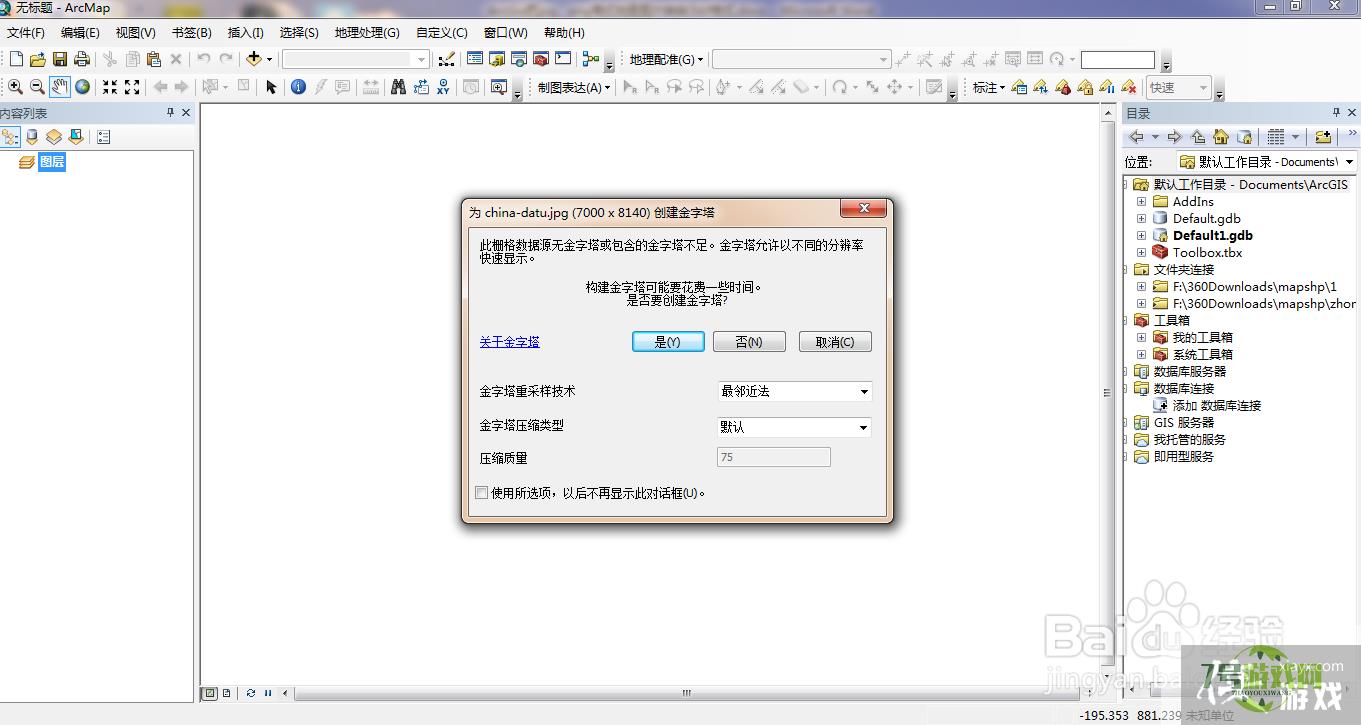Open the 插入(I) menu
Viewport: 1361px width, 725px height.
click(246, 33)
